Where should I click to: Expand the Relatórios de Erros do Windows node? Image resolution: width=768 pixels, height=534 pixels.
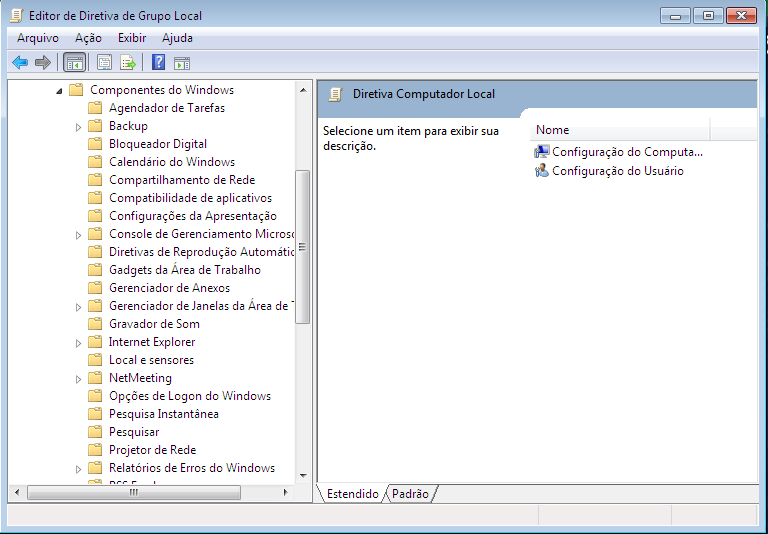point(78,469)
